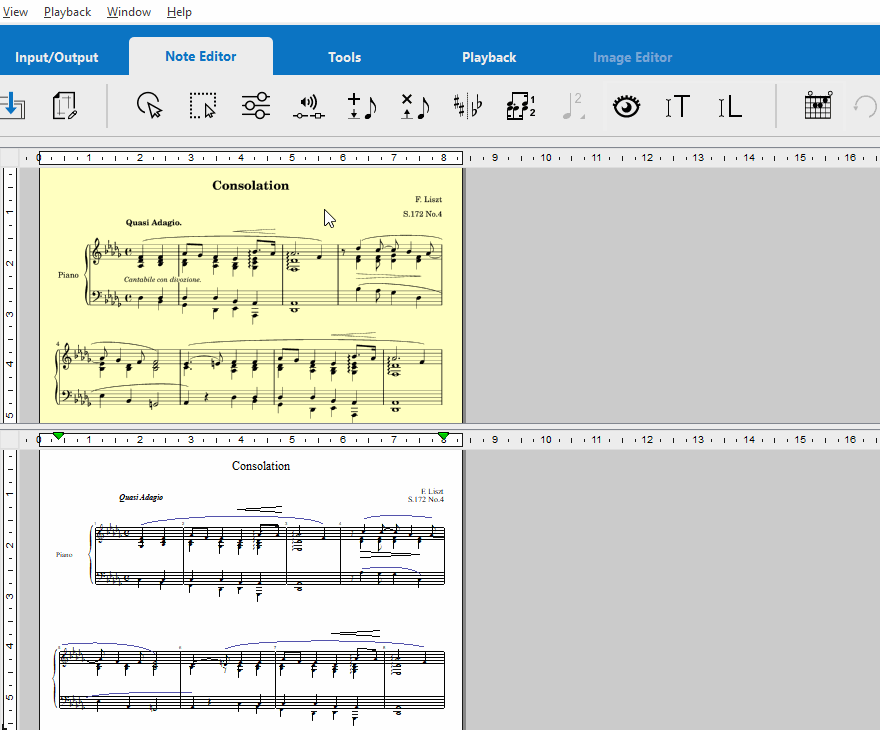This screenshot has height=730, width=880.
Task: Open the Playback menu in the menu bar
Action: [x=67, y=12]
